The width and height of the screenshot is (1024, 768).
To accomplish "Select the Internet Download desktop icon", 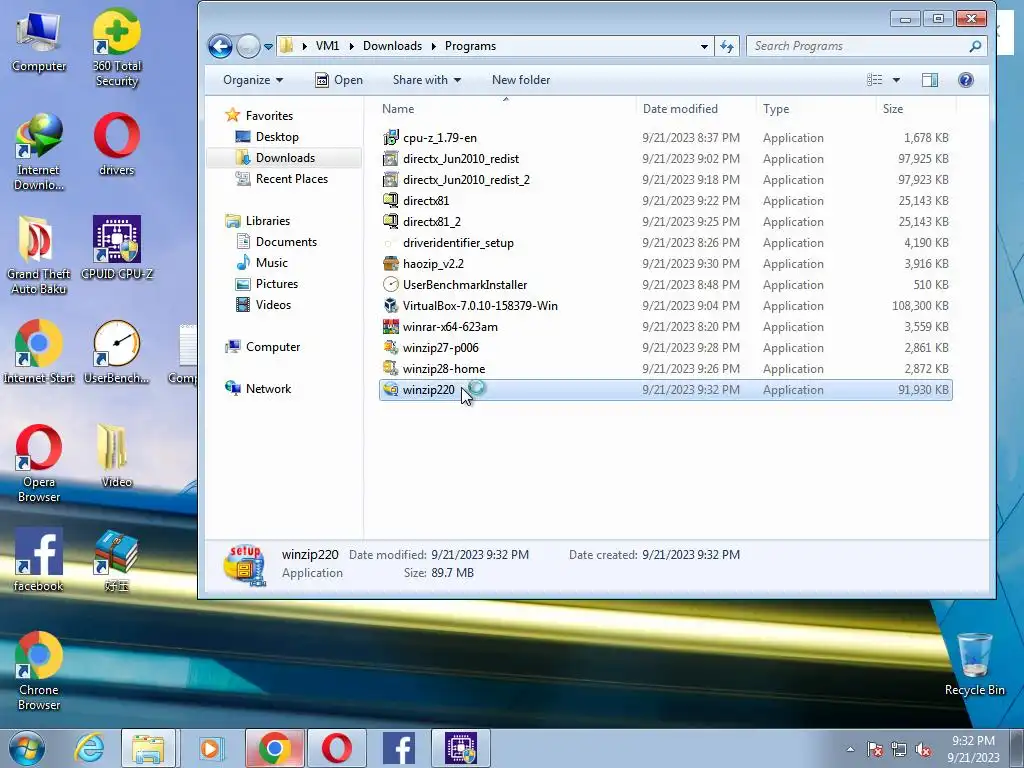I will coord(39,152).
